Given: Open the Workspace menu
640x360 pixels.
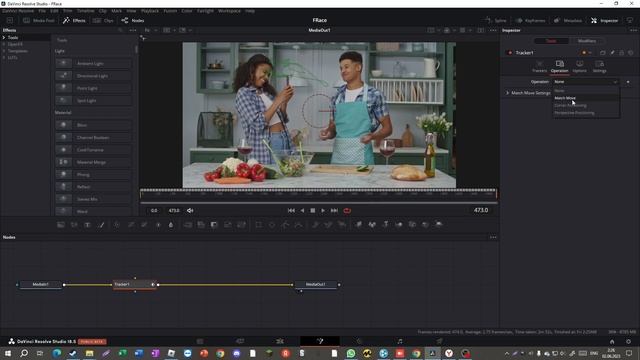Looking at the screenshot, I should tap(229, 11).
